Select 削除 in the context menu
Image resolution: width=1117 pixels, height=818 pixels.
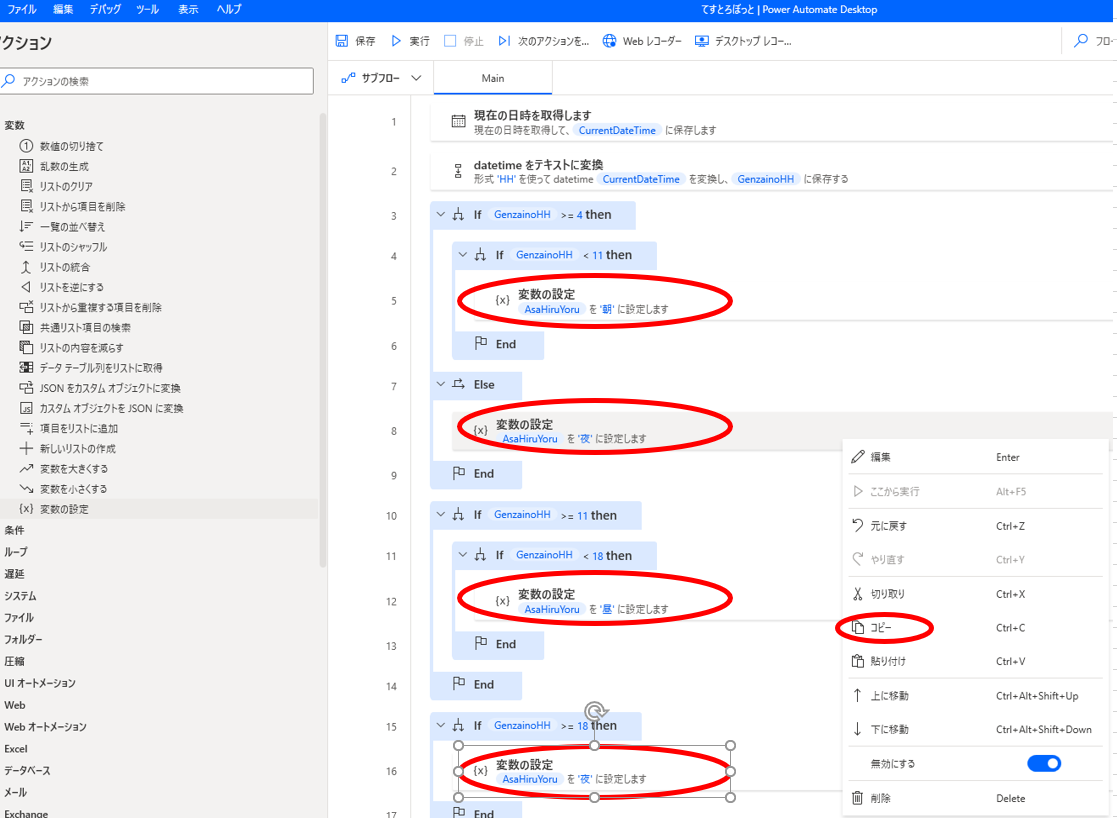coord(881,798)
